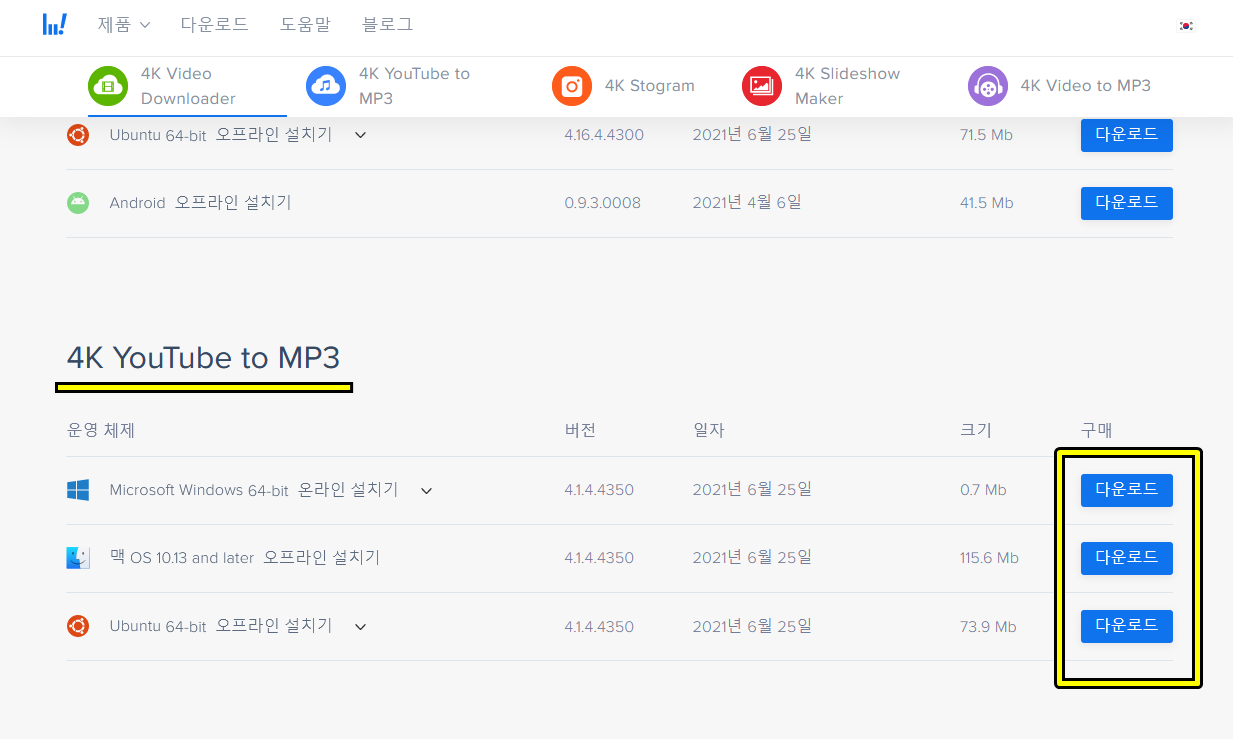Expand installer options for Ubuntu 4.16.4.4300 row
Viewport: 1233px width, 739px height.
pos(361,135)
